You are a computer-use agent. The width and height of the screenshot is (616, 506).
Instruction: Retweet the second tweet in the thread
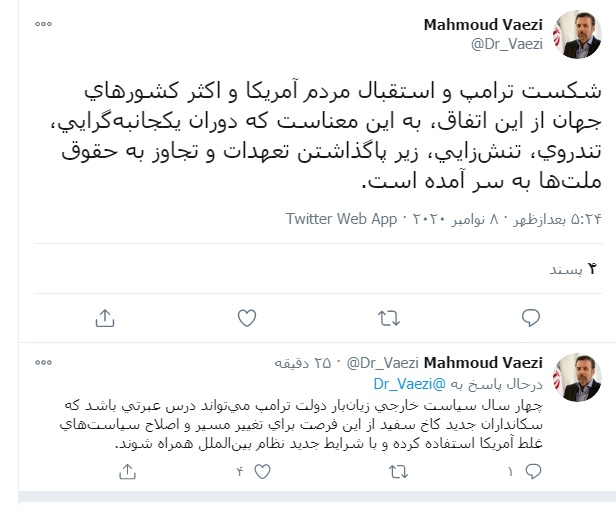point(383,470)
